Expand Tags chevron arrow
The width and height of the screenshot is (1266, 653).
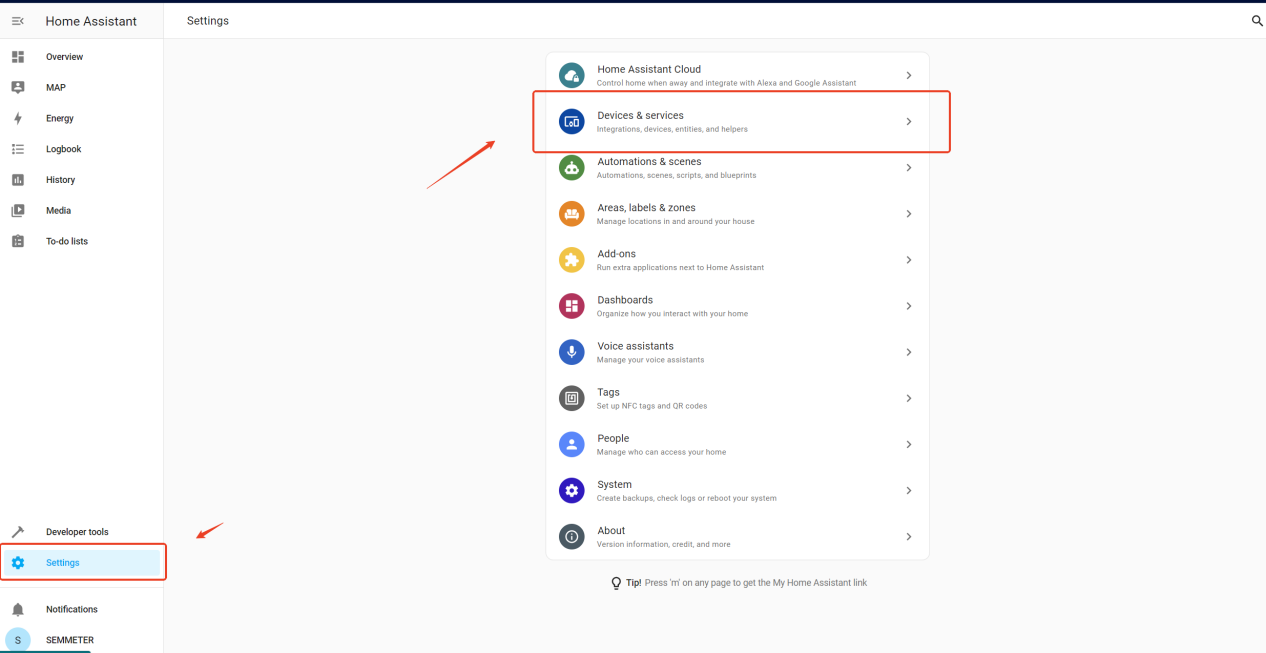(x=909, y=398)
